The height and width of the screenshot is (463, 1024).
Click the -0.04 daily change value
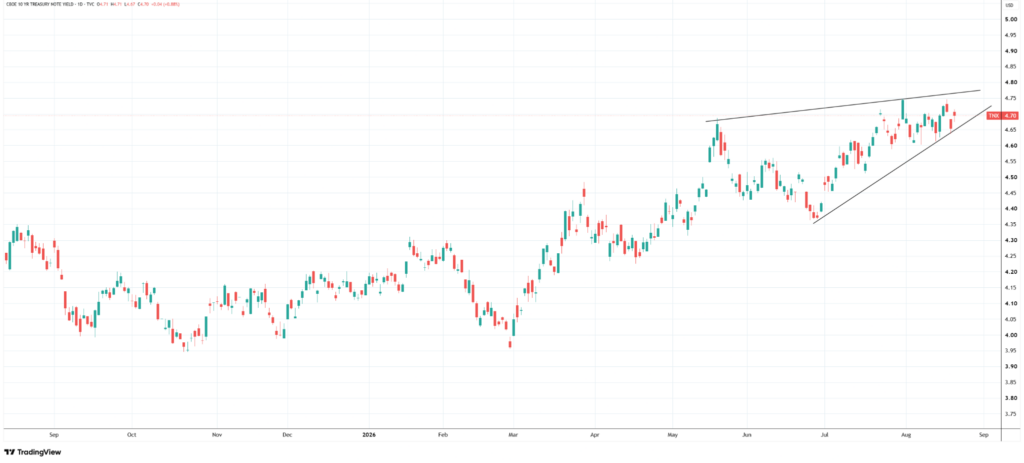[x=157, y=5]
